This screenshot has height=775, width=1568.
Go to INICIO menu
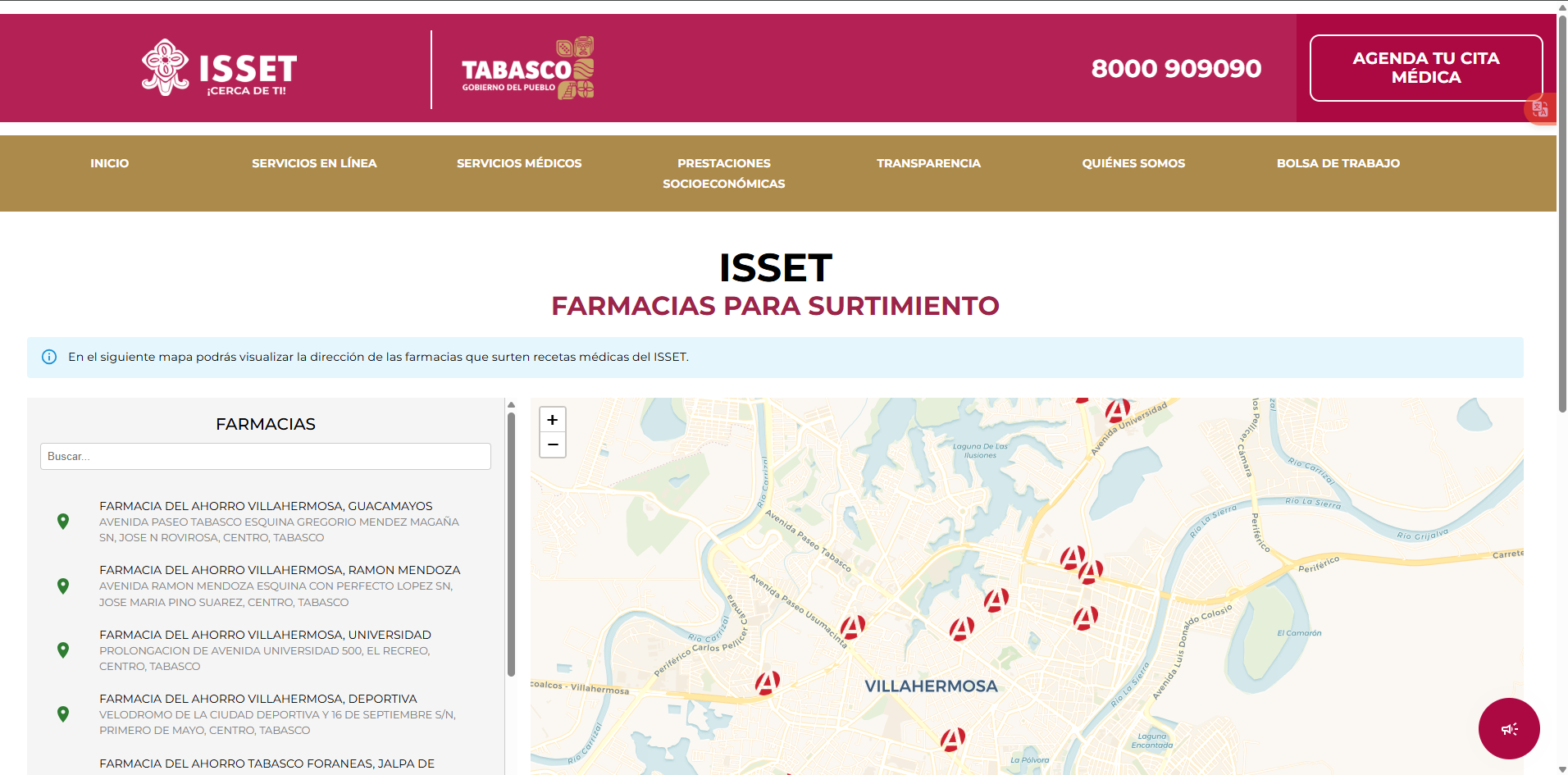110,163
